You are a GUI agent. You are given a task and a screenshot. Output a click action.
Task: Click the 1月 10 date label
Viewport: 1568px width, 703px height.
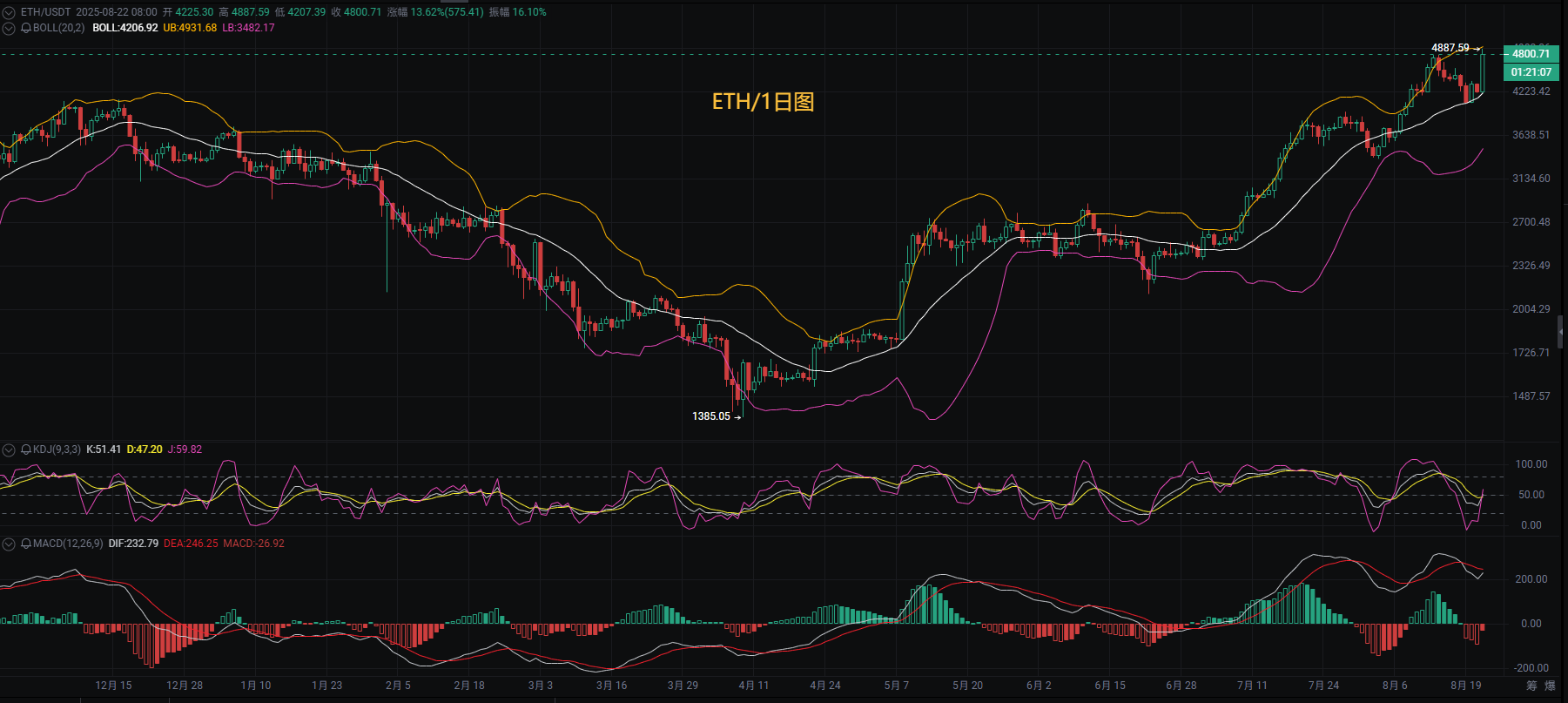click(256, 686)
